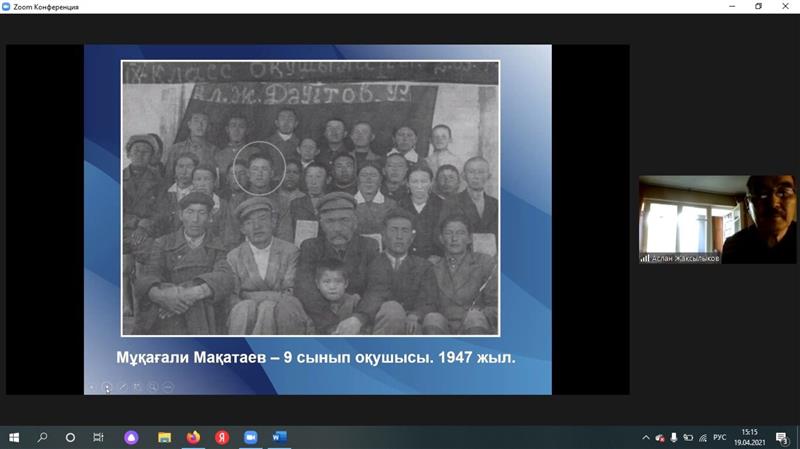800x449 pixels.
Task: Expand the hidden system tray icons
Action: click(x=646, y=437)
